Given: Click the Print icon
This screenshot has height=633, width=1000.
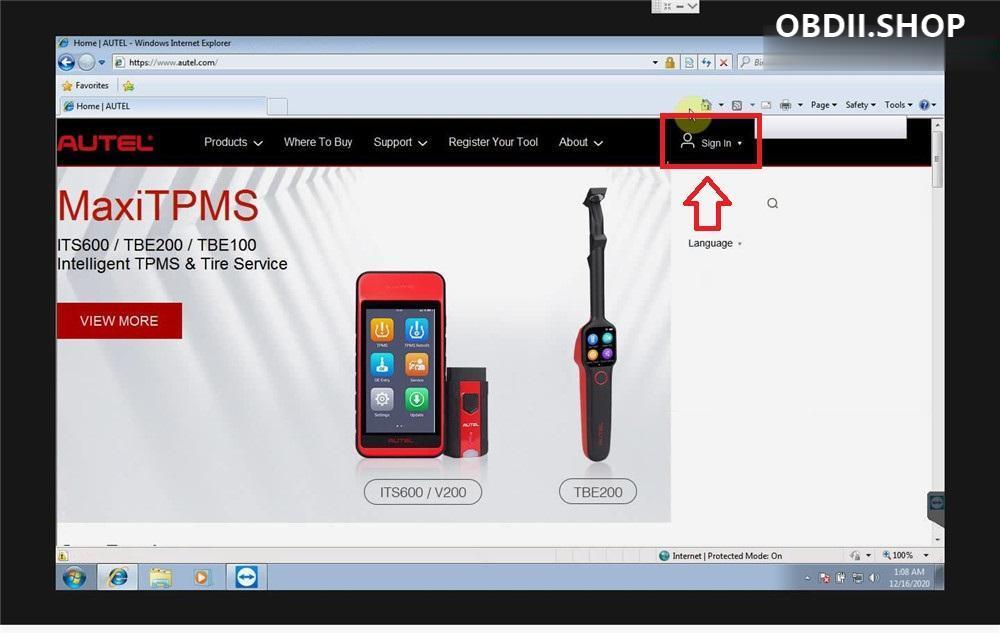Looking at the screenshot, I should point(786,105).
